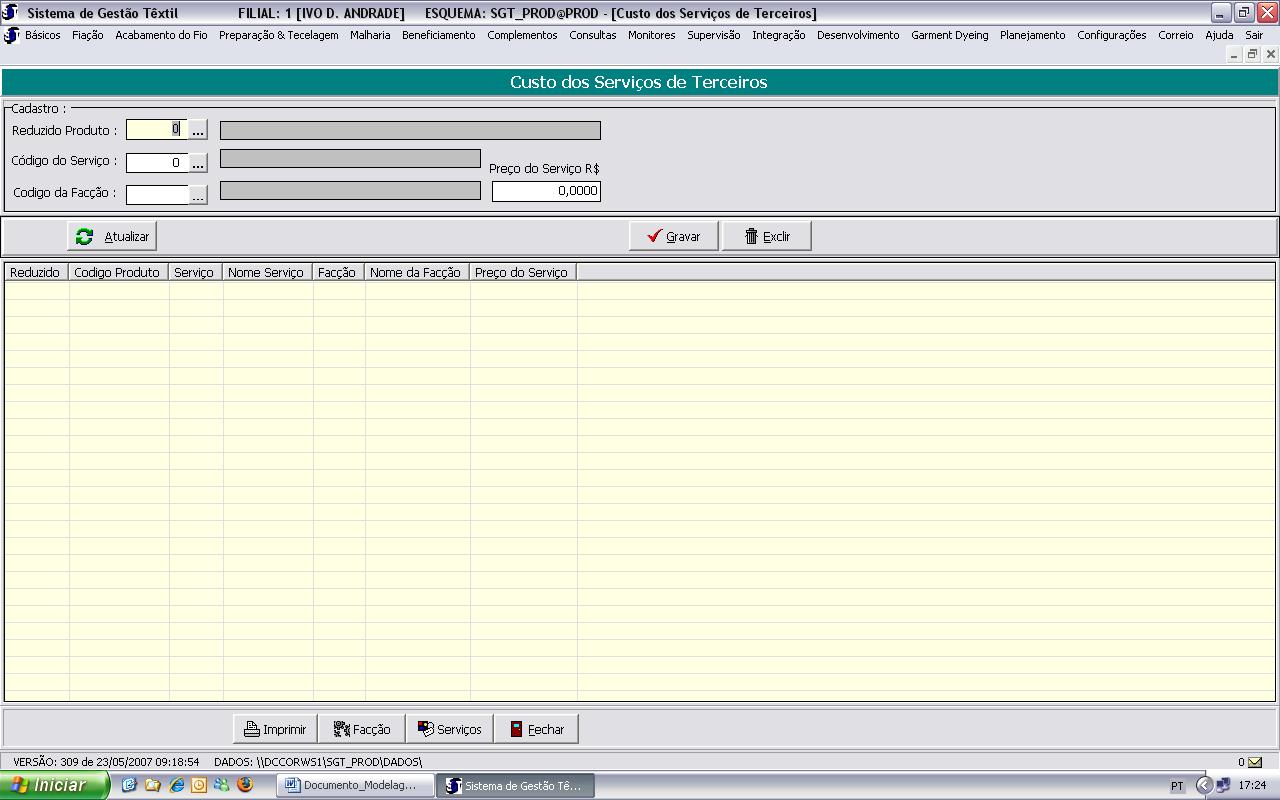1280x800 pixels.
Task: Open the Configurações menu
Action: 1111,35
